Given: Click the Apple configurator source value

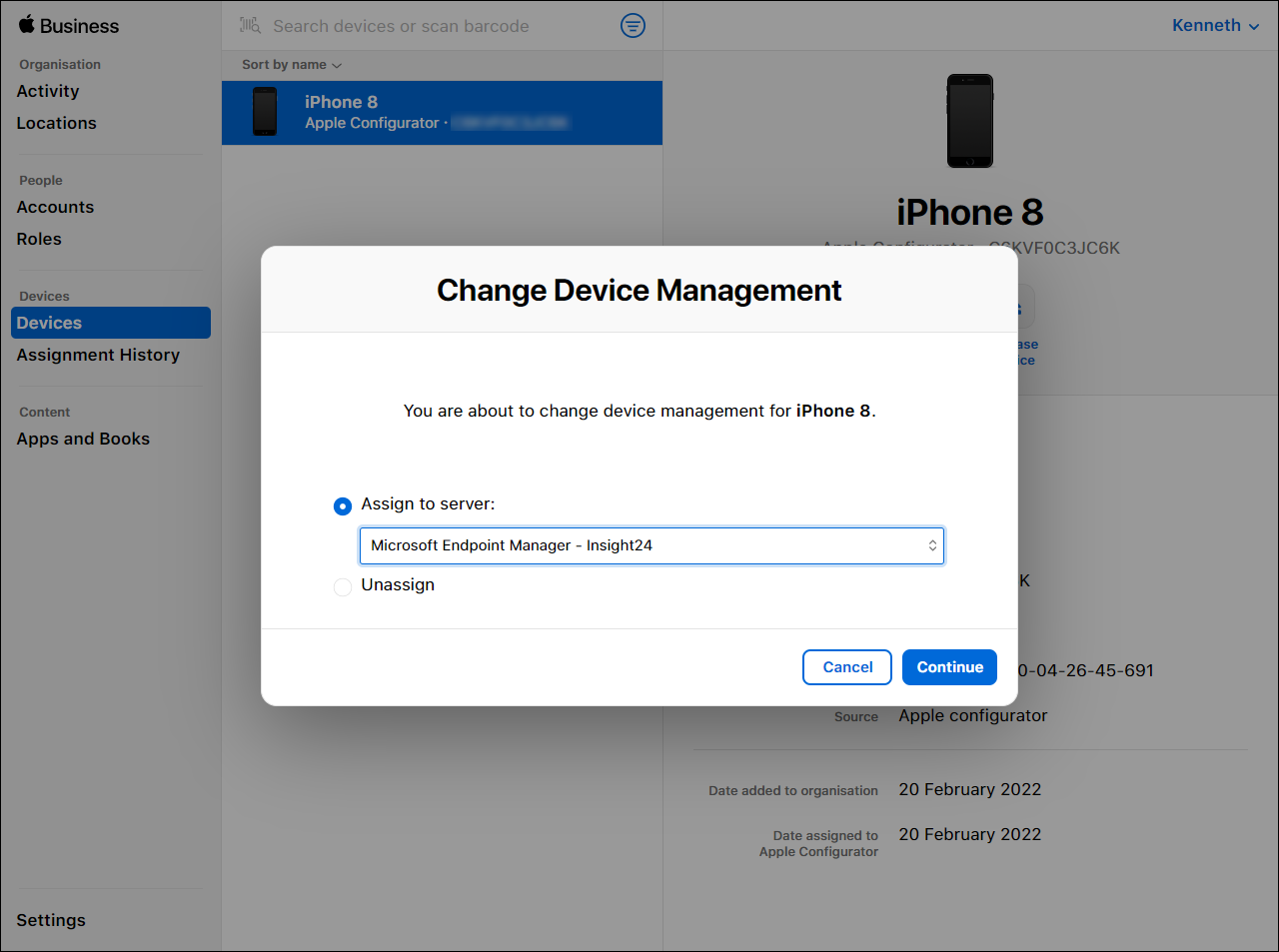Looking at the screenshot, I should (x=973, y=715).
